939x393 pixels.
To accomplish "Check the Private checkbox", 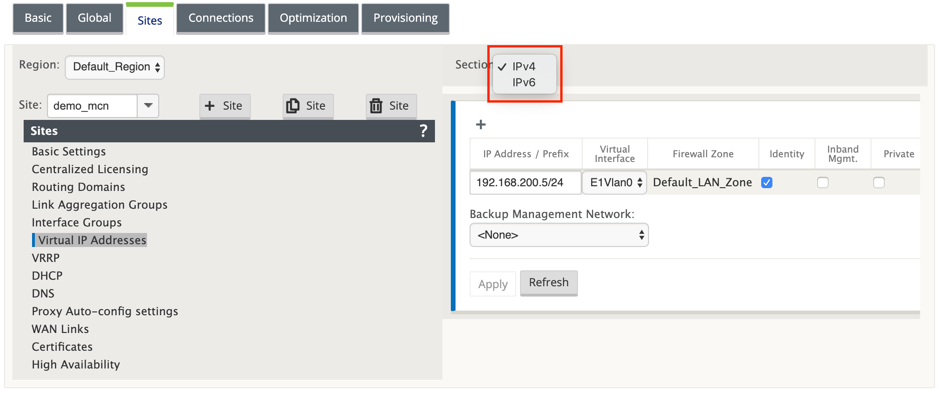I will pyautogui.click(x=879, y=183).
